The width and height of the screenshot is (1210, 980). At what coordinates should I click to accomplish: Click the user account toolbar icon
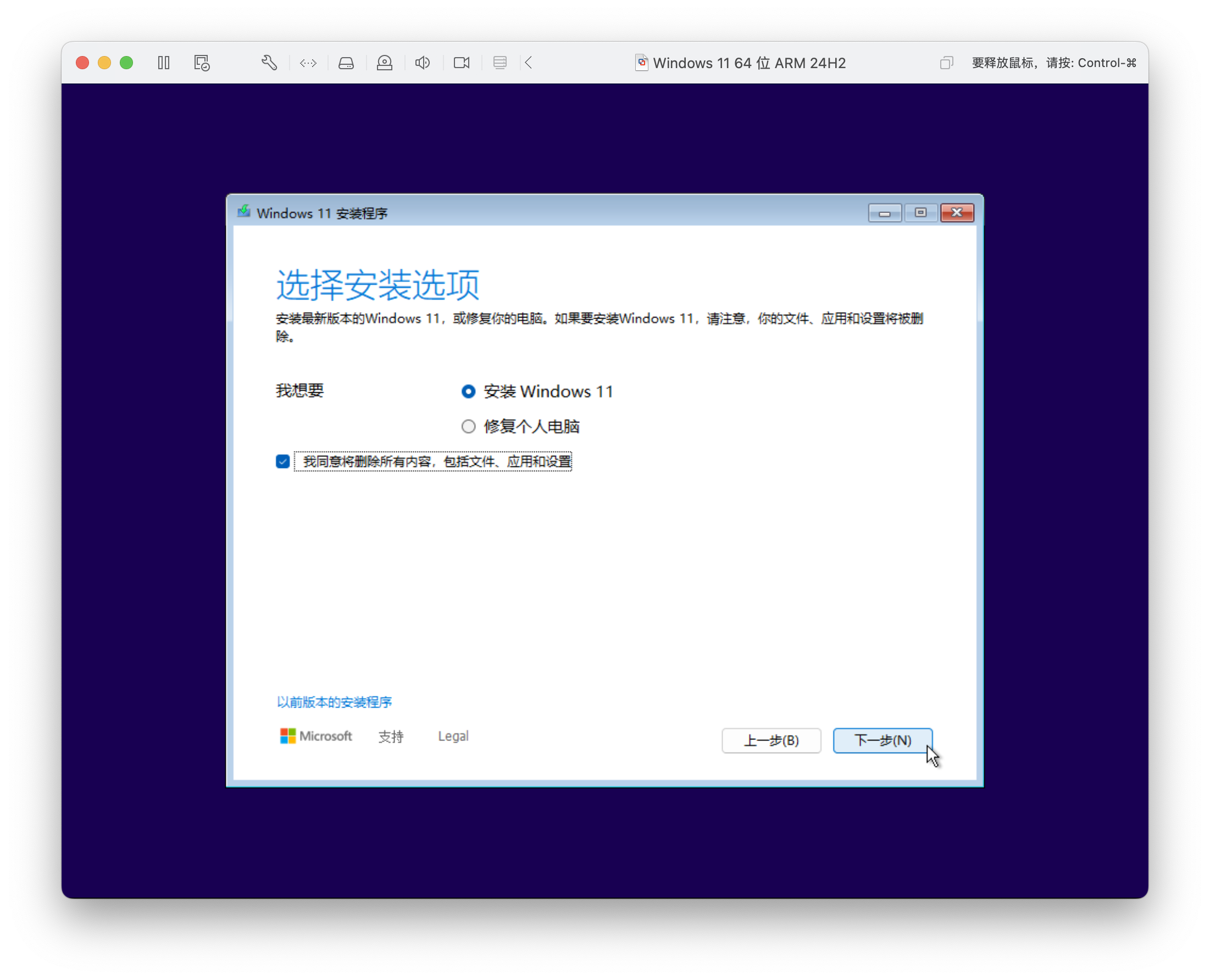tap(385, 63)
